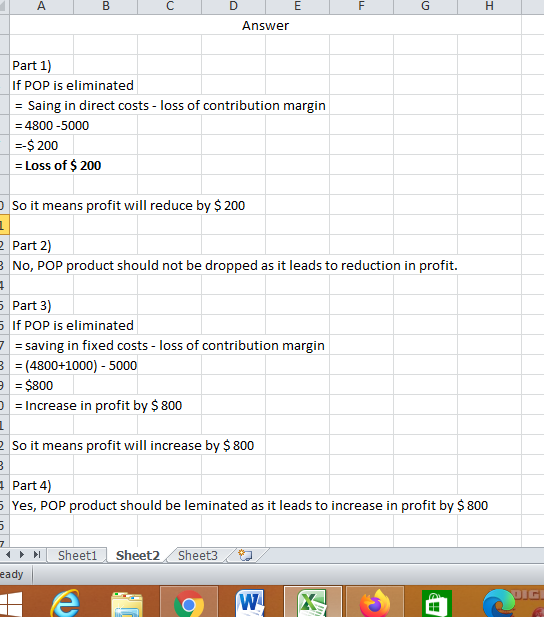The width and height of the screenshot is (544, 617).
Task: Click 'profit will increase by $ 800' cell
Action: coord(133,445)
